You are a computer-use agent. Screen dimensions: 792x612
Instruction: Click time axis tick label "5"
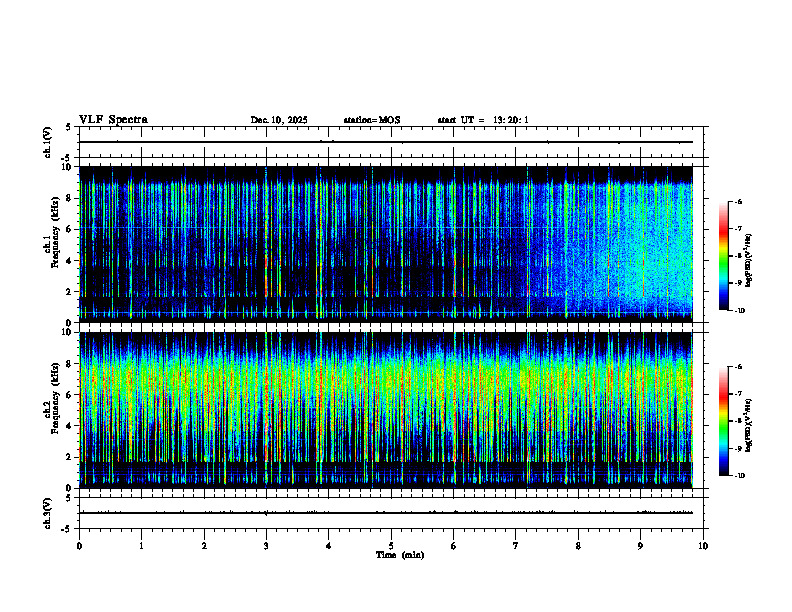pyautogui.click(x=391, y=546)
